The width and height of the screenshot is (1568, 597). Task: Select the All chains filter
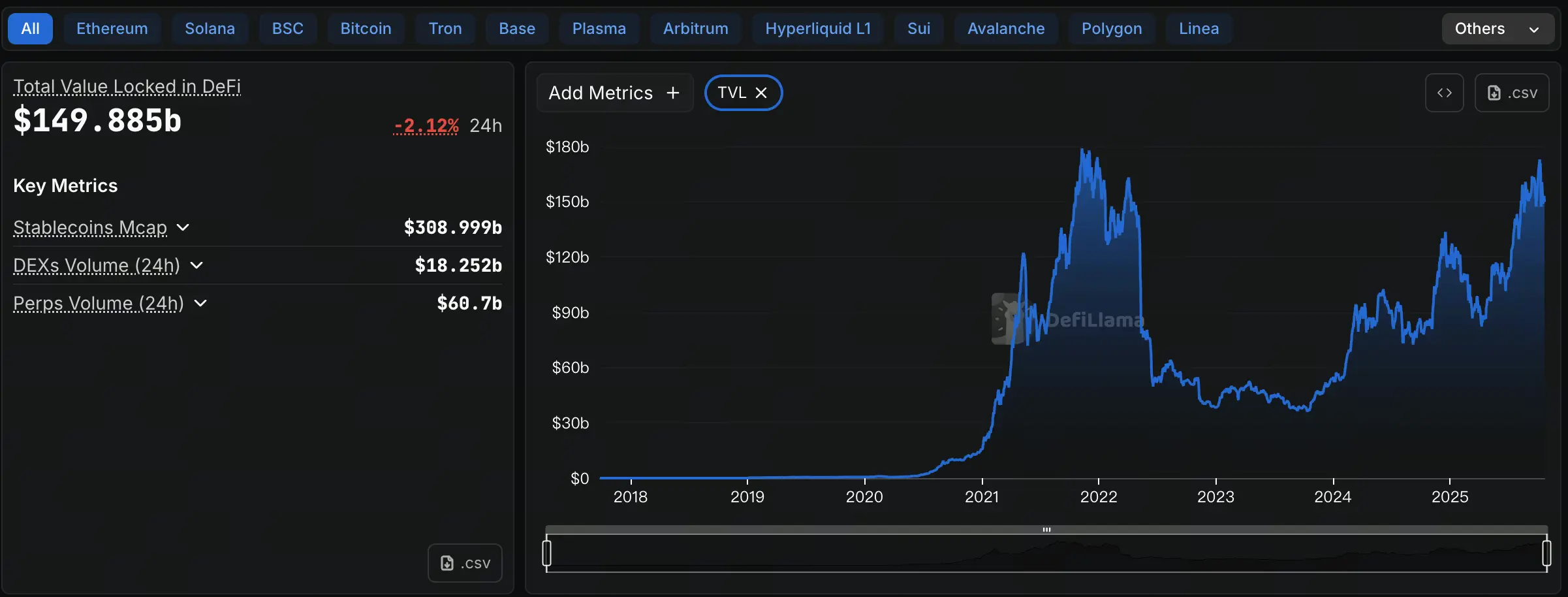(30, 29)
